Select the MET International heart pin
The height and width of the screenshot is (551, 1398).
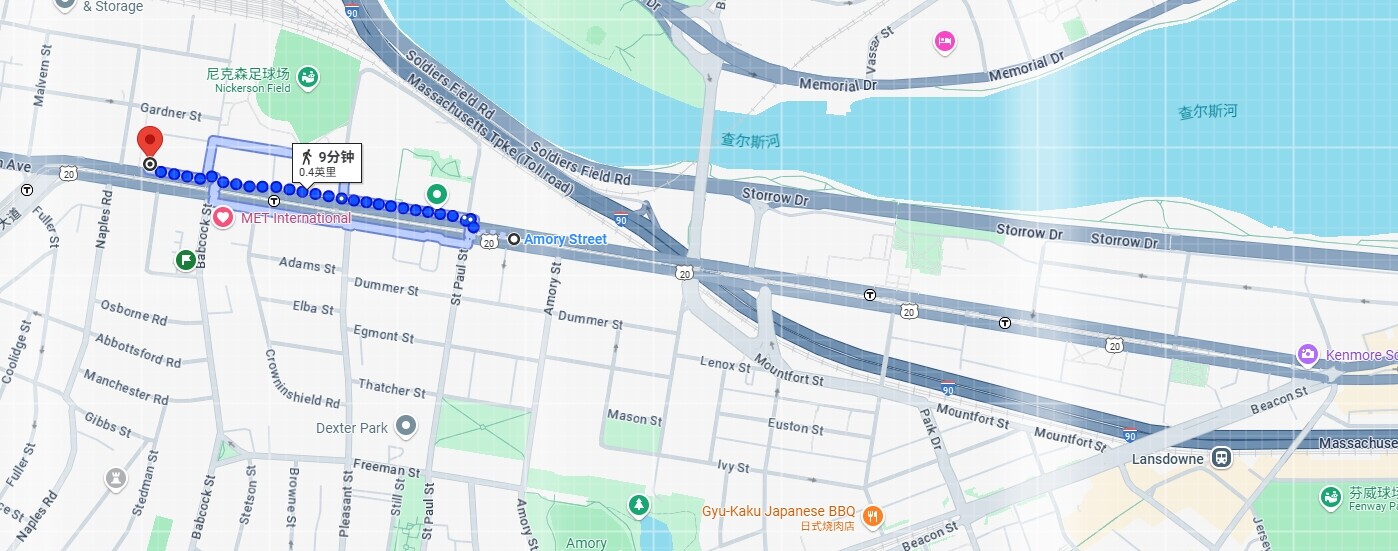click(222, 217)
